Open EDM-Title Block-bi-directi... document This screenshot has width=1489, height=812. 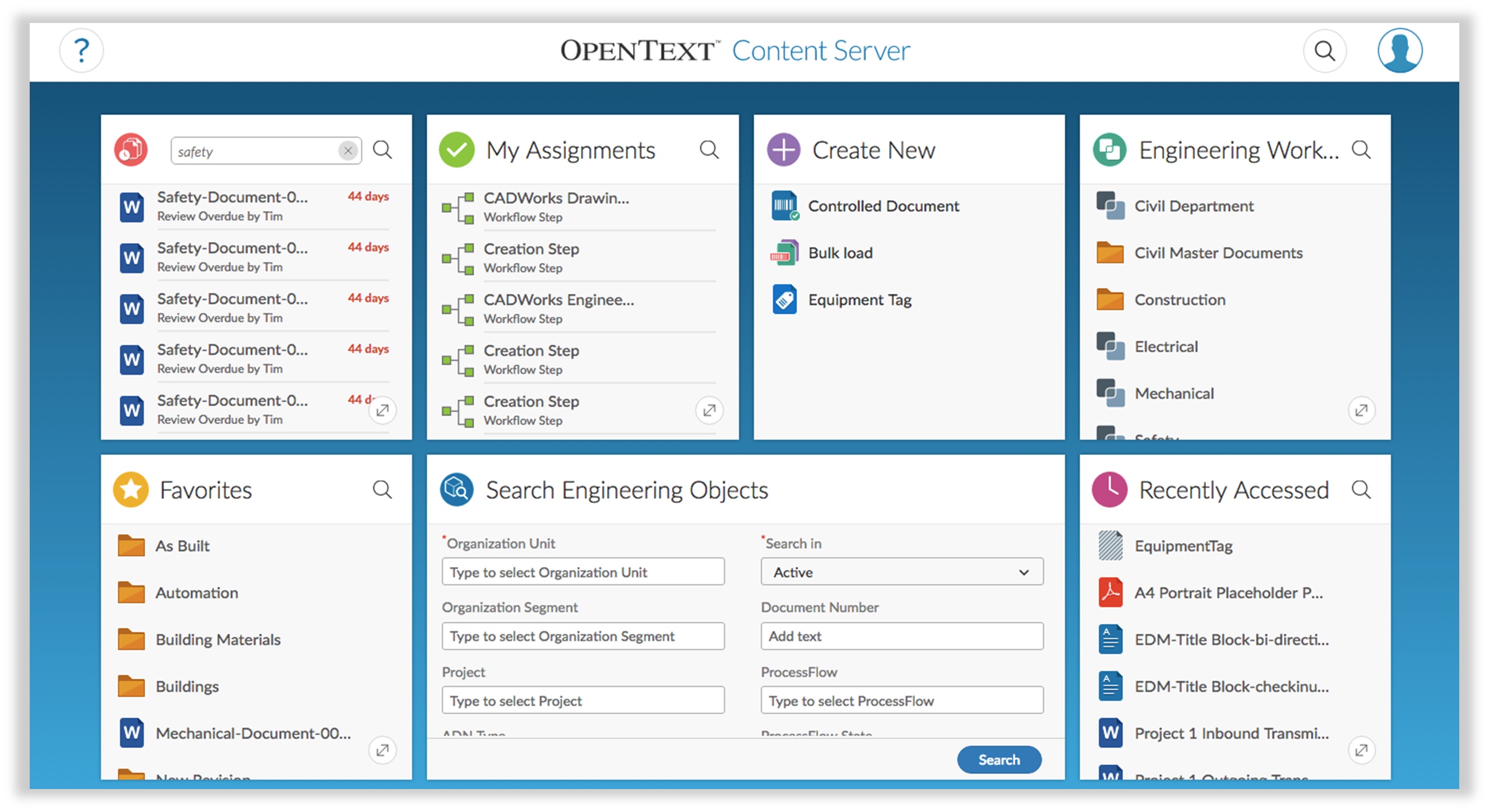[x=1231, y=639]
